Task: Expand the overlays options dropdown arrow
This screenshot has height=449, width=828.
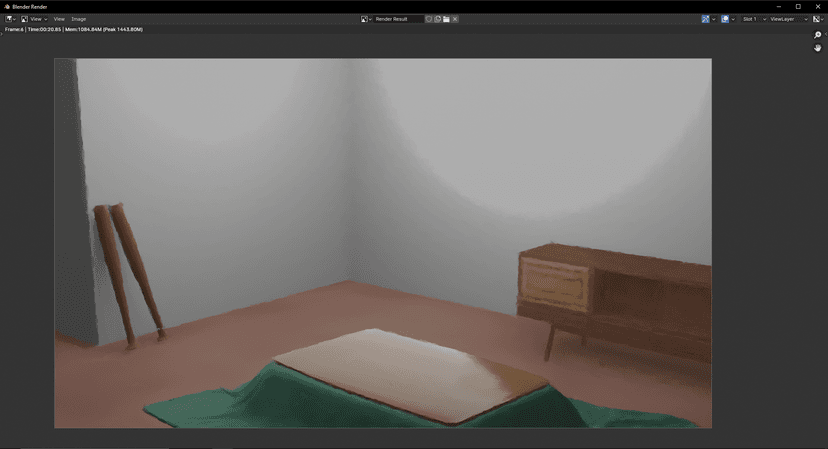Action: point(733,19)
